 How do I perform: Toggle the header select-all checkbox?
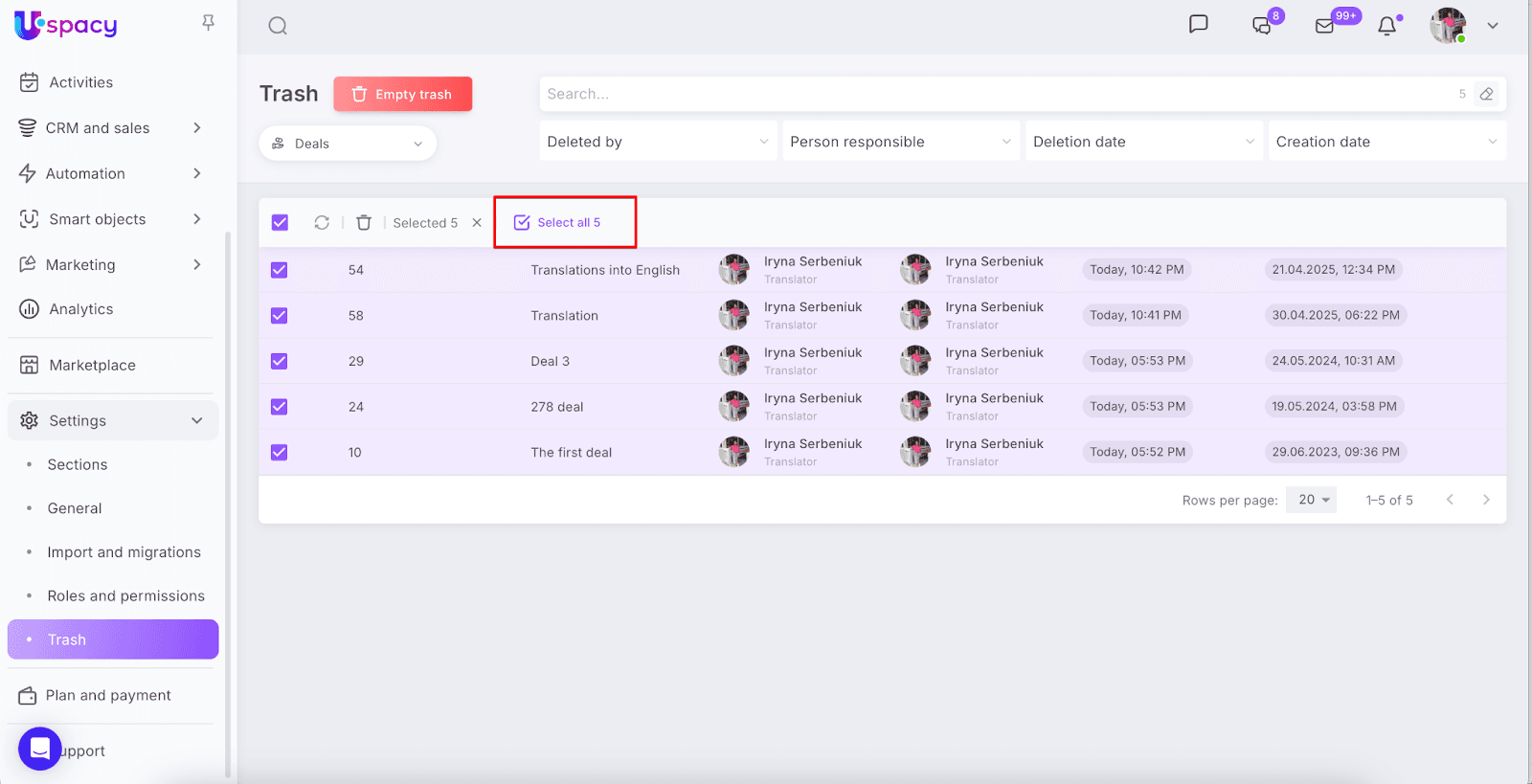click(x=280, y=223)
